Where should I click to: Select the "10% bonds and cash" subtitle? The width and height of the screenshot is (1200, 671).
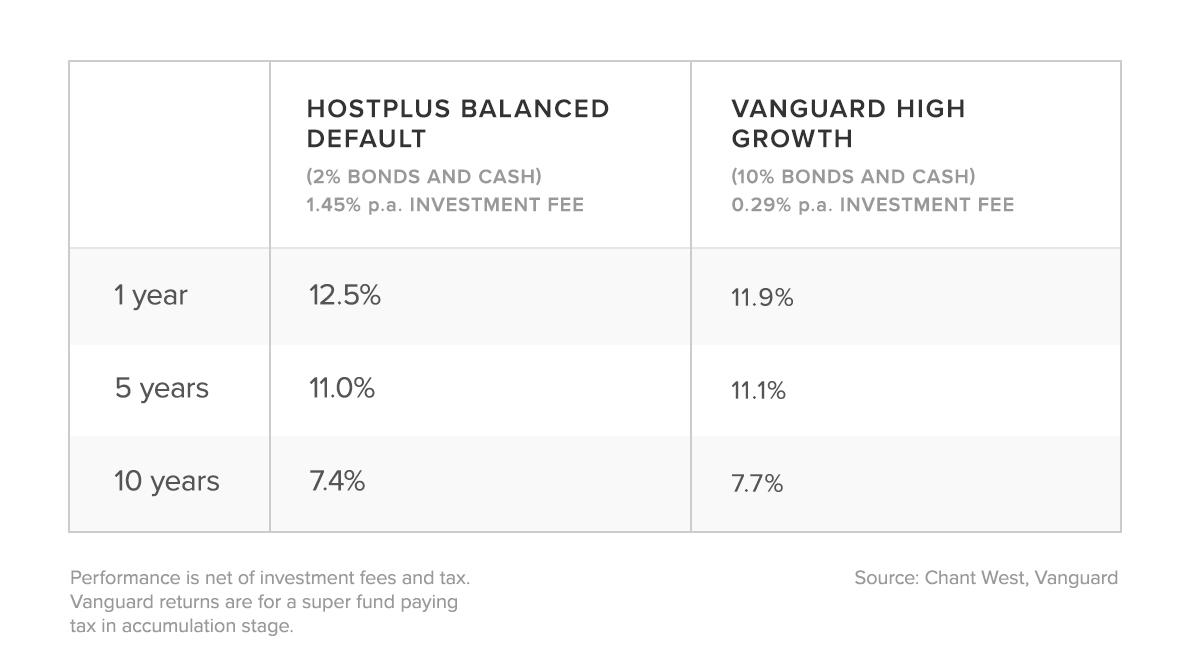pos(853,177)
